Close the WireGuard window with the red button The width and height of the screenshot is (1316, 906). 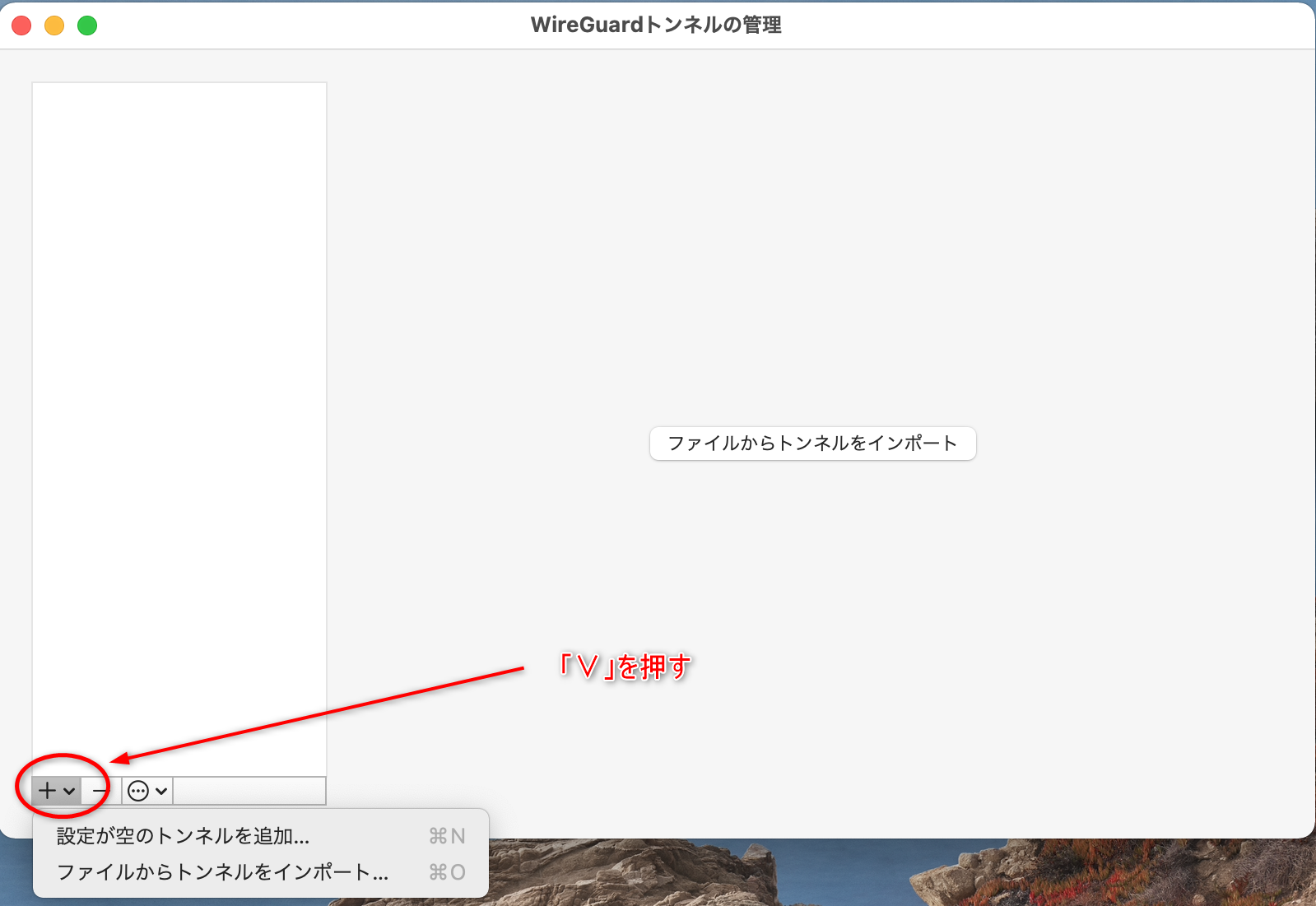[x=22, y=26]
